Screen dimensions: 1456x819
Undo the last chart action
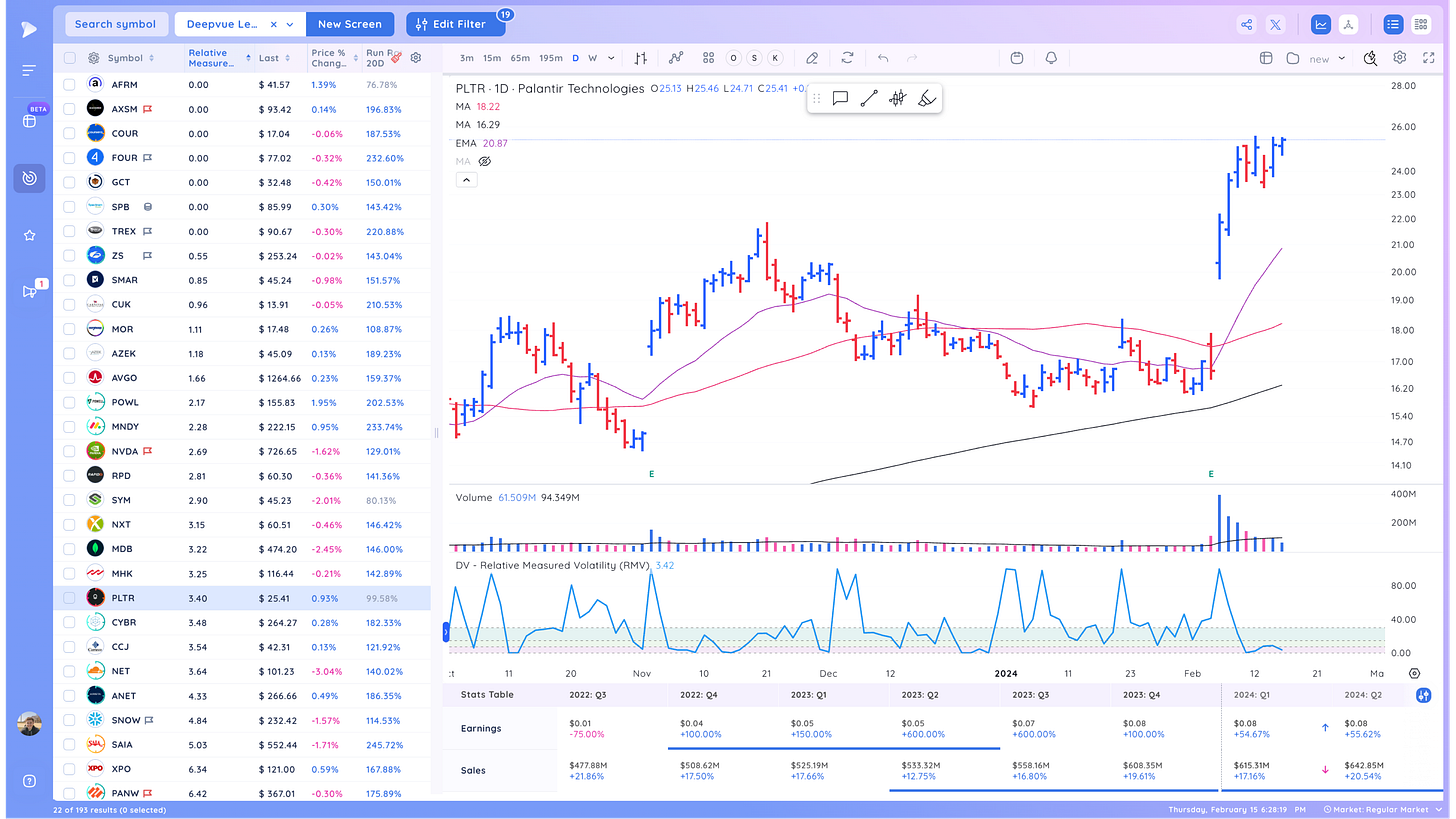(x=883, y=58)
